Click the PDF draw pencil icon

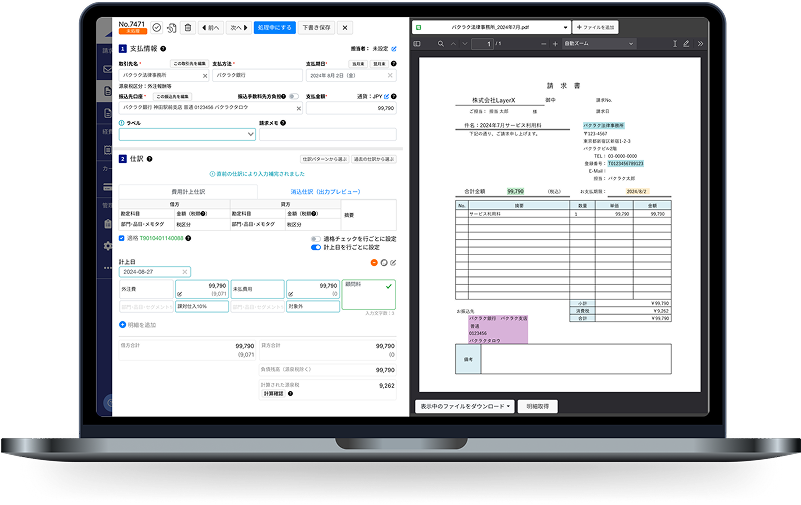(686, 44)
